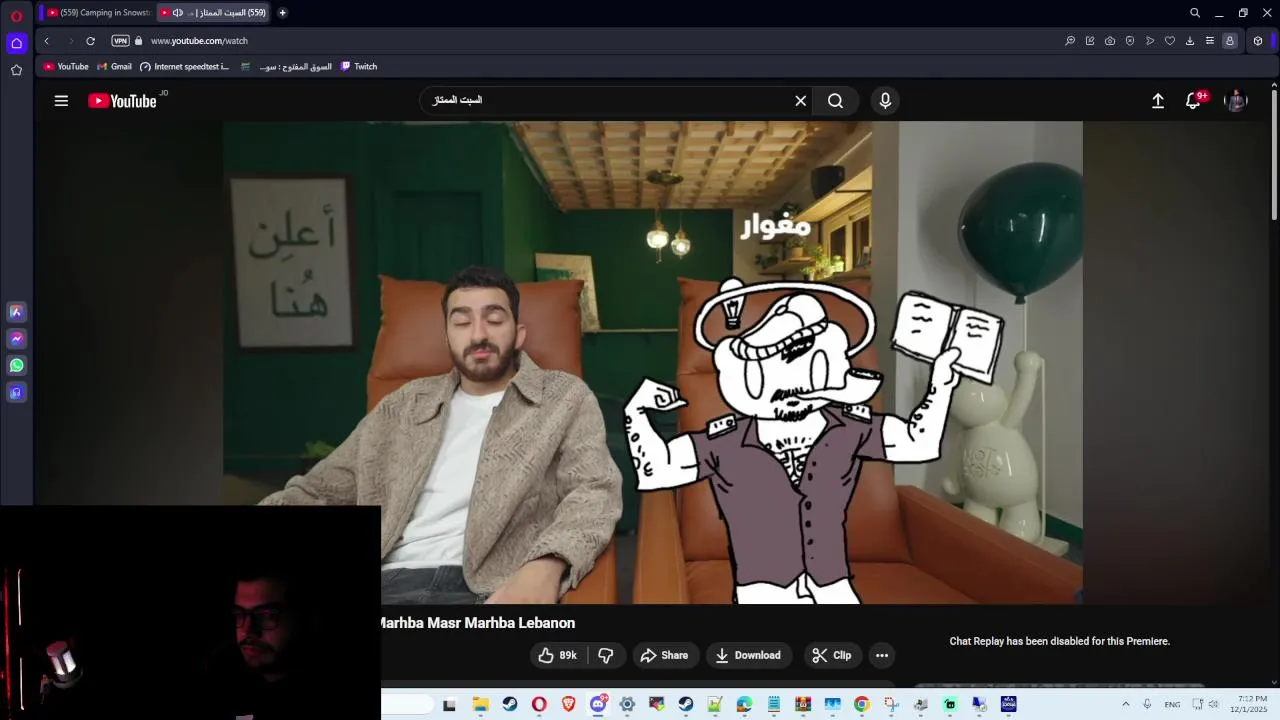This screenshot has height=720, width=1280.
Task: Open the Arabic open-market bookmark
Action: (286, 67)
